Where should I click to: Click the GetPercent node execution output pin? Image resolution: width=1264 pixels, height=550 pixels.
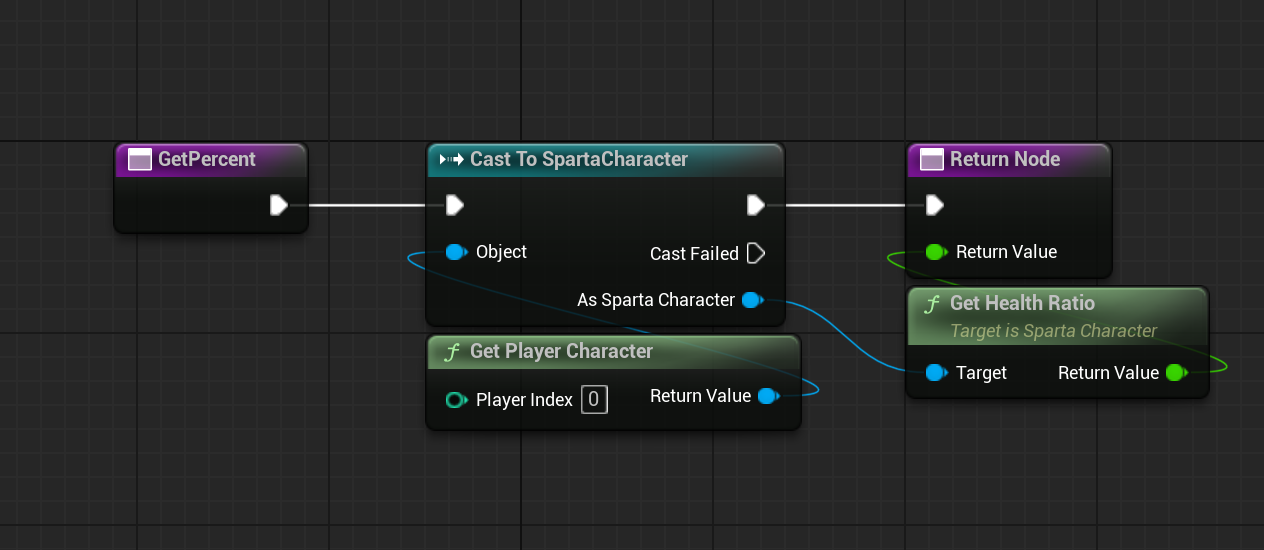[x=279, y=205]
